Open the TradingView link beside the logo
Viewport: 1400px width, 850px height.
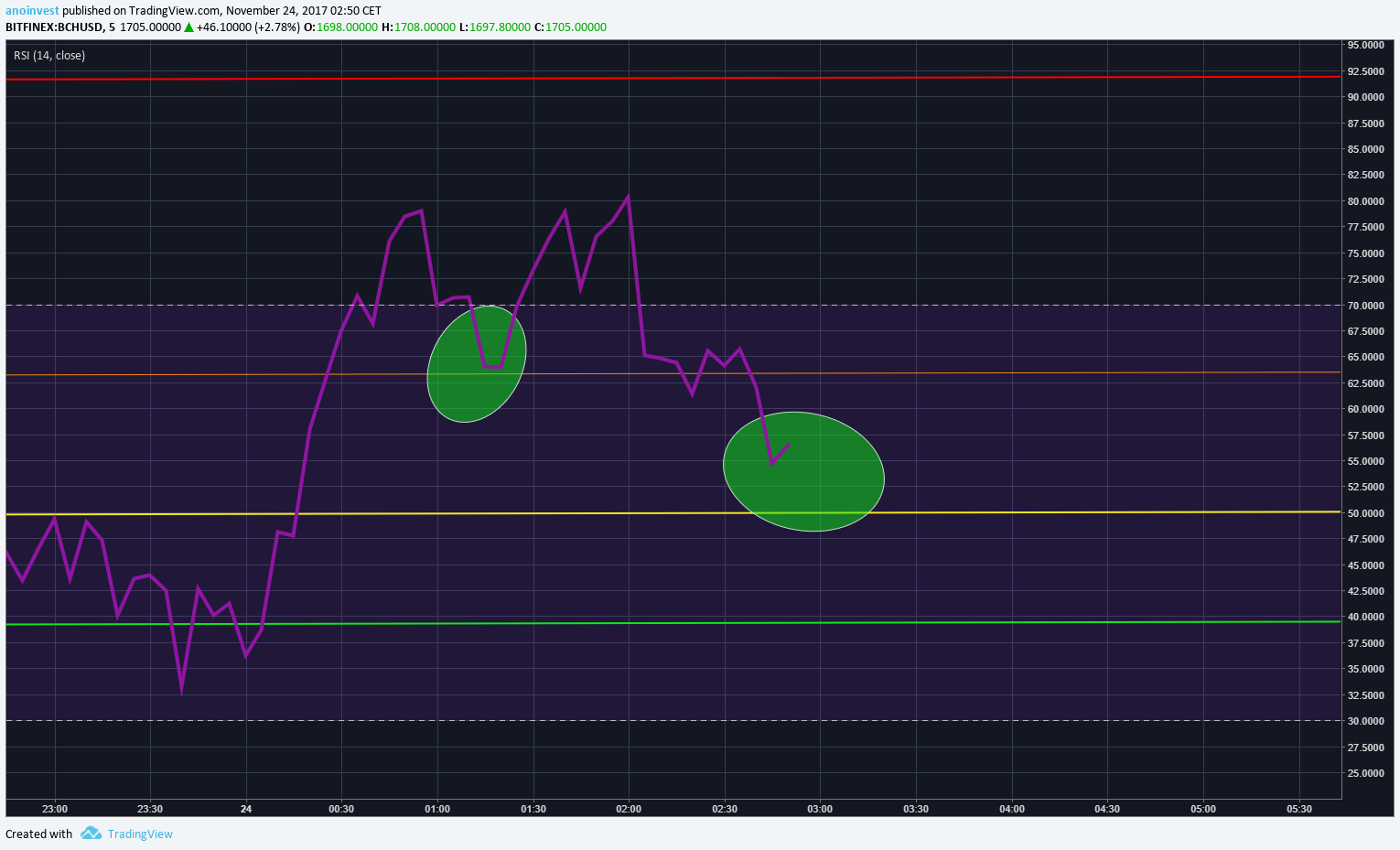coord(140,834)
